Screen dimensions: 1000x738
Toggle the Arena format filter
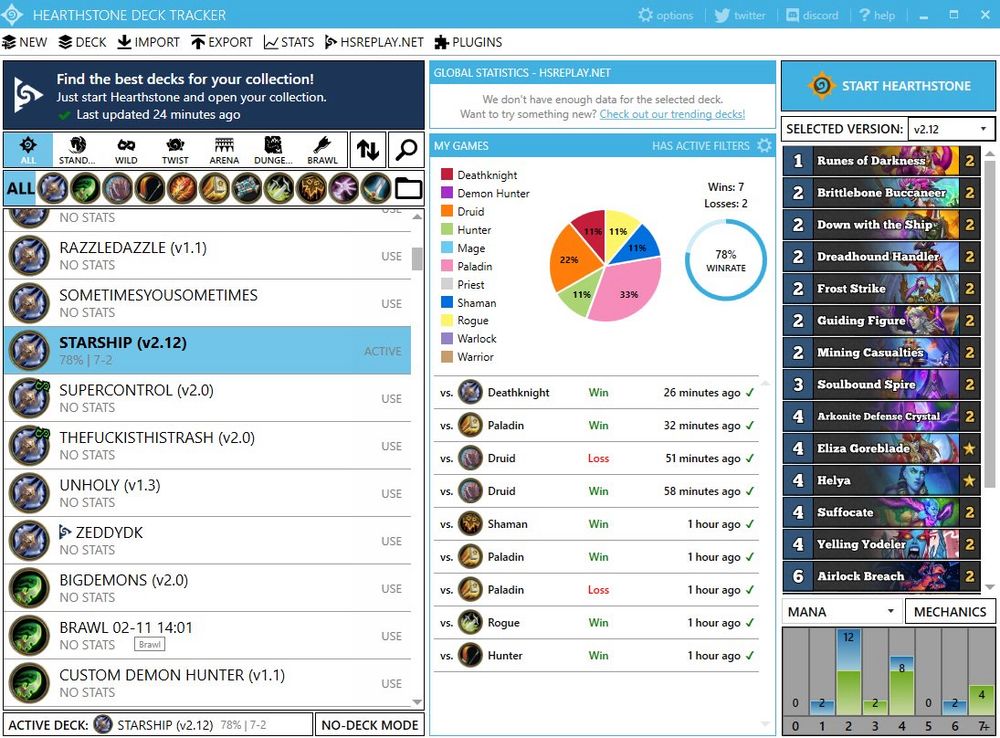click(224, 150)
